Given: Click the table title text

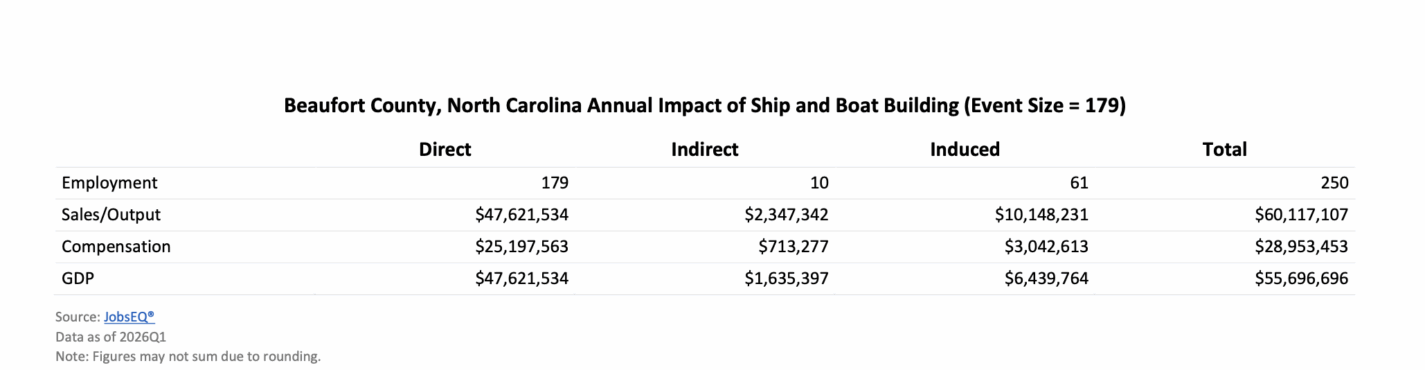Looking at the screenshot, I should click(x=705, y=105).
